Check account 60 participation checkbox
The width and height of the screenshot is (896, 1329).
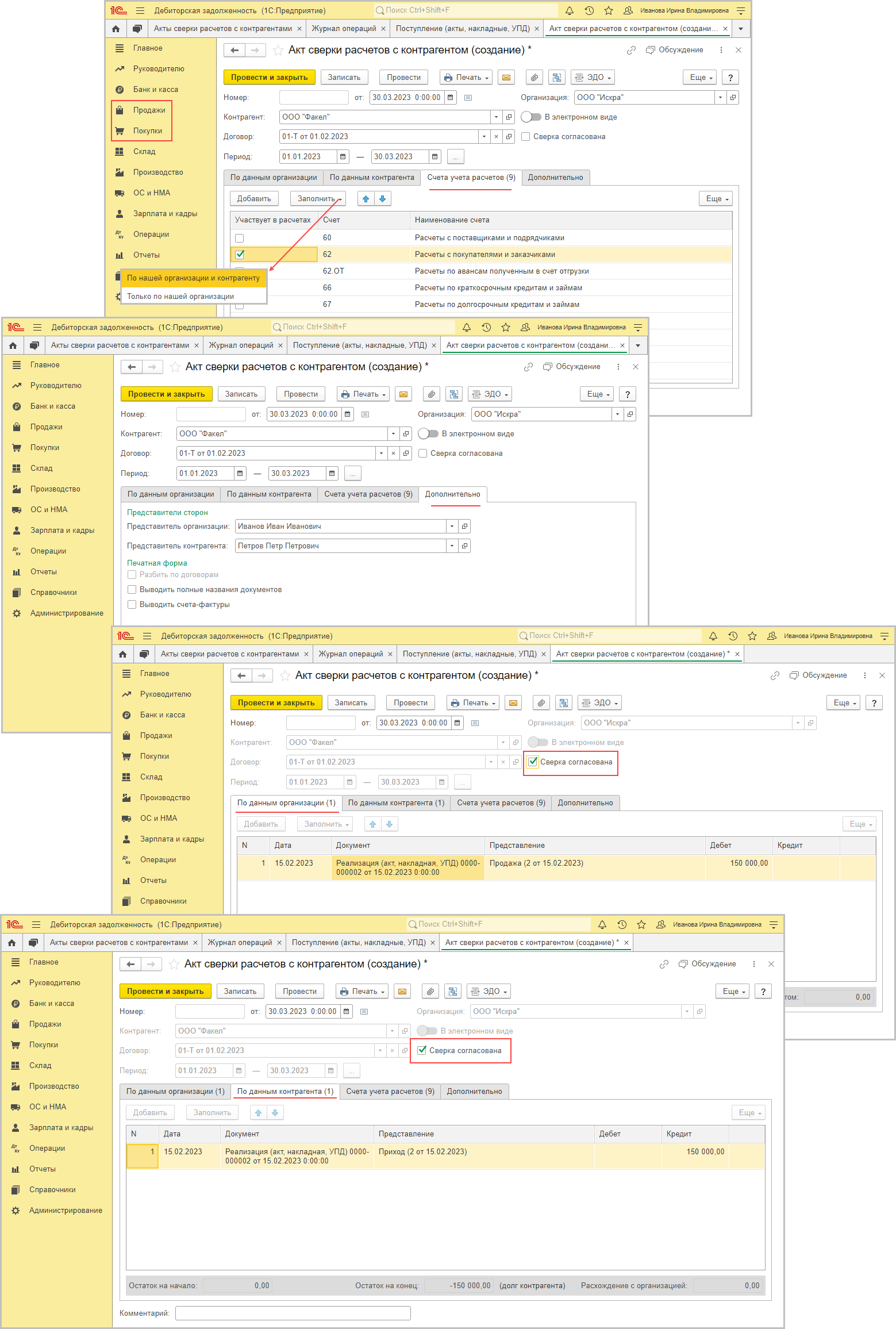click(x=240, y=238)
